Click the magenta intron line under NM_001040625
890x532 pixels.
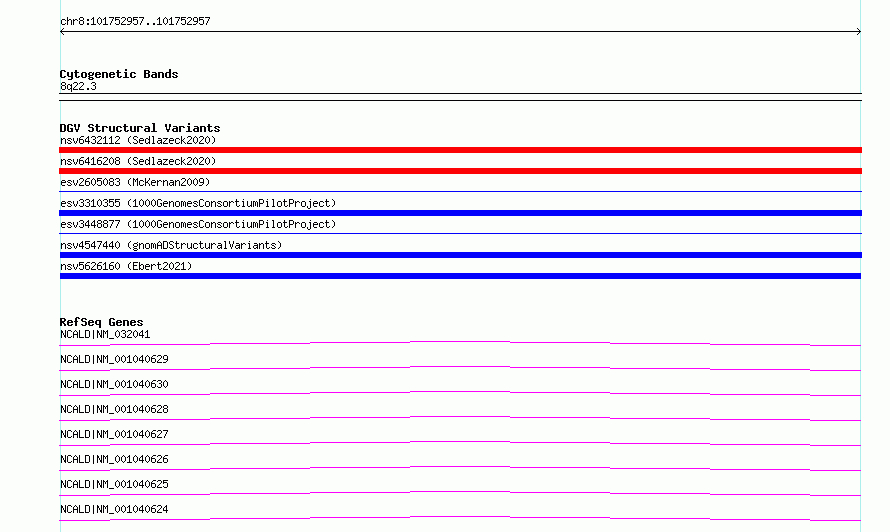pos(460,493)
